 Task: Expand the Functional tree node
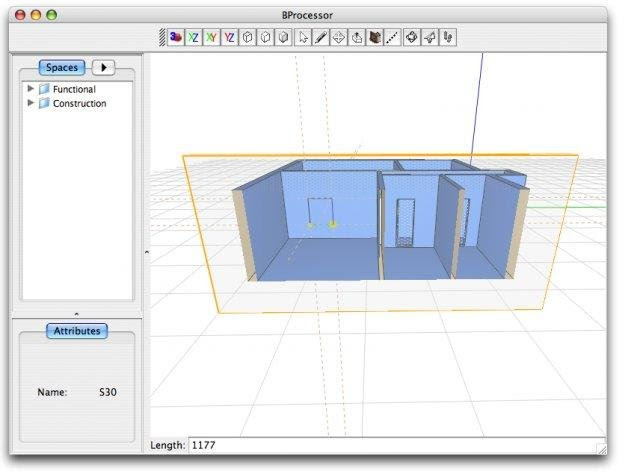[x=30, y=89]
